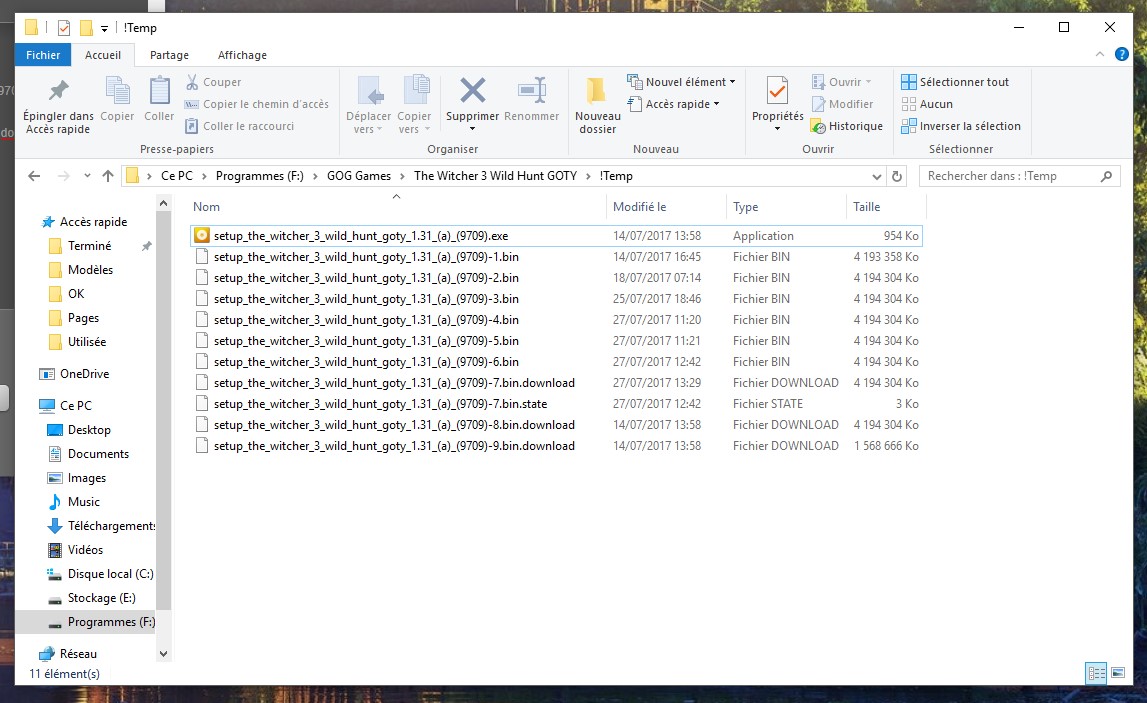Open the Copier vers dropdown
Screen dimensions: 1147x703
(x=414, y=105)
